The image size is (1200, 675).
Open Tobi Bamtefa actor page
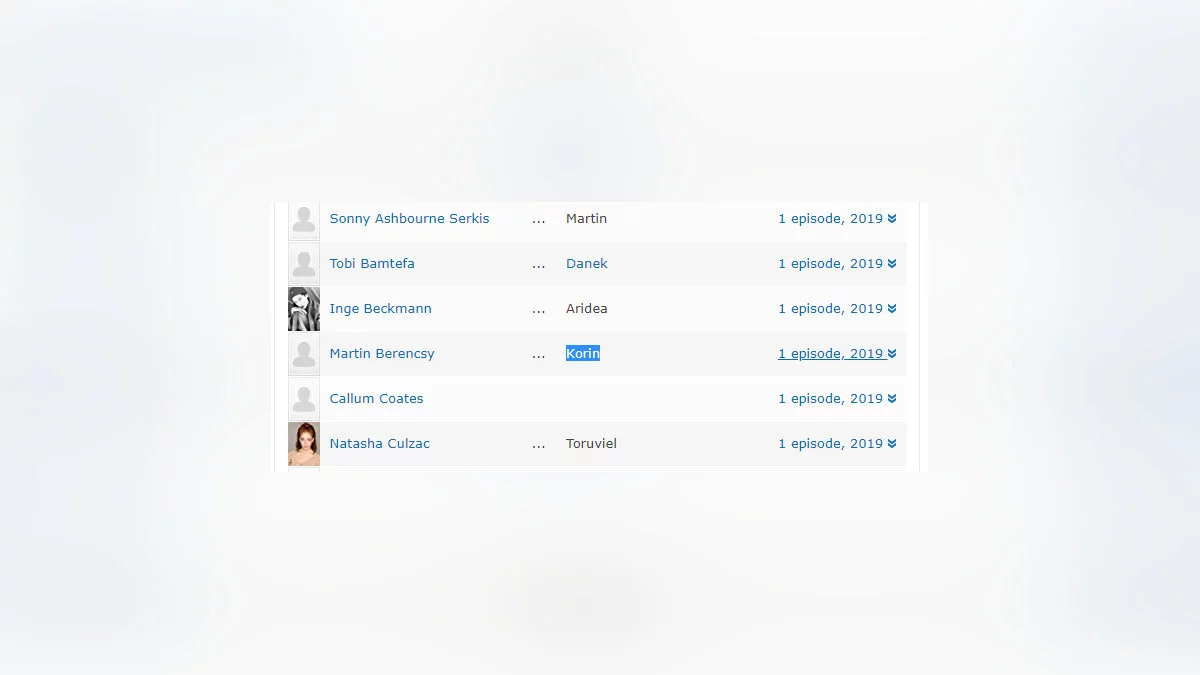[372, 264]
